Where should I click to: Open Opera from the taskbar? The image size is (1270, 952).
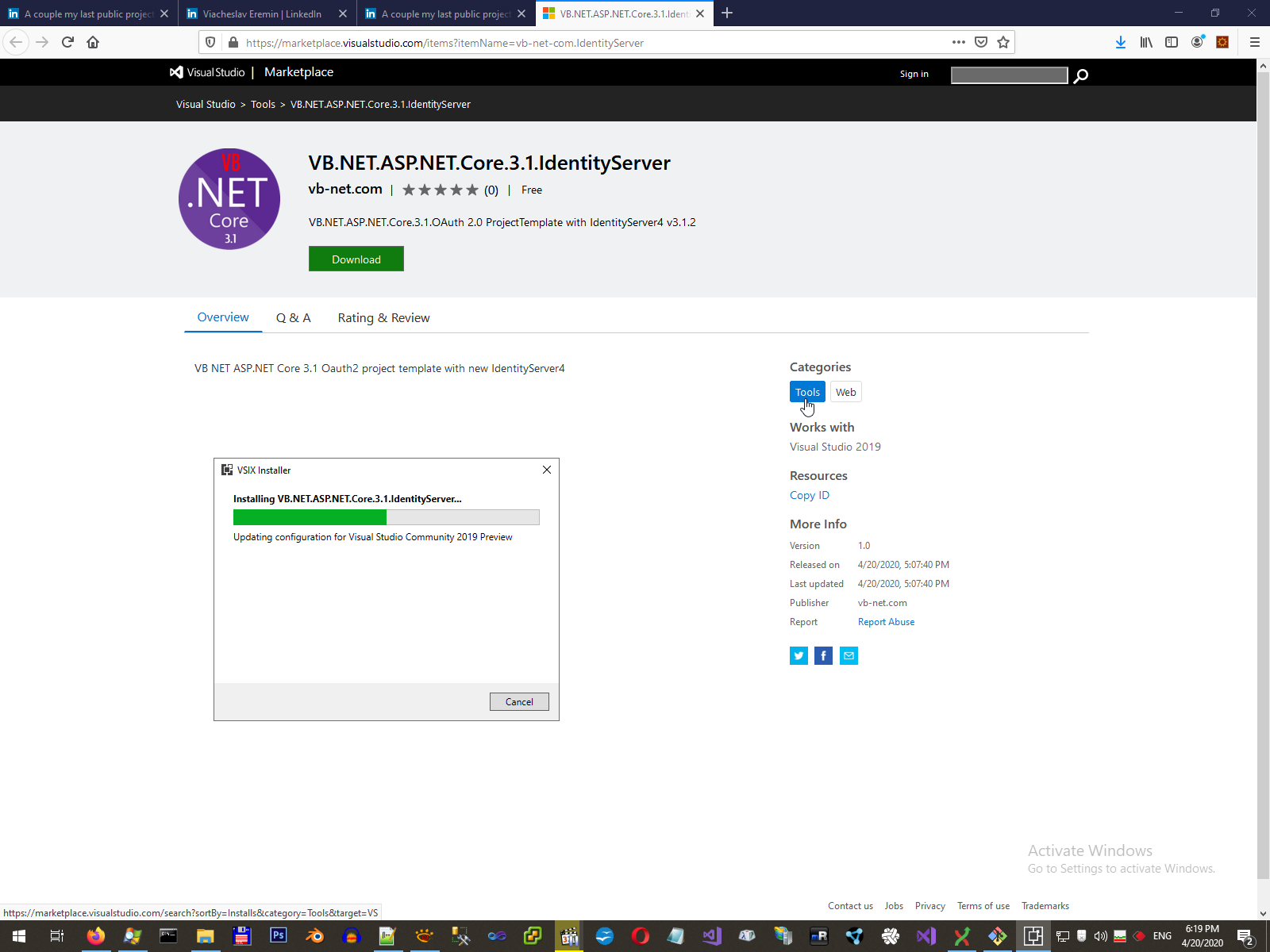[641, 936]
